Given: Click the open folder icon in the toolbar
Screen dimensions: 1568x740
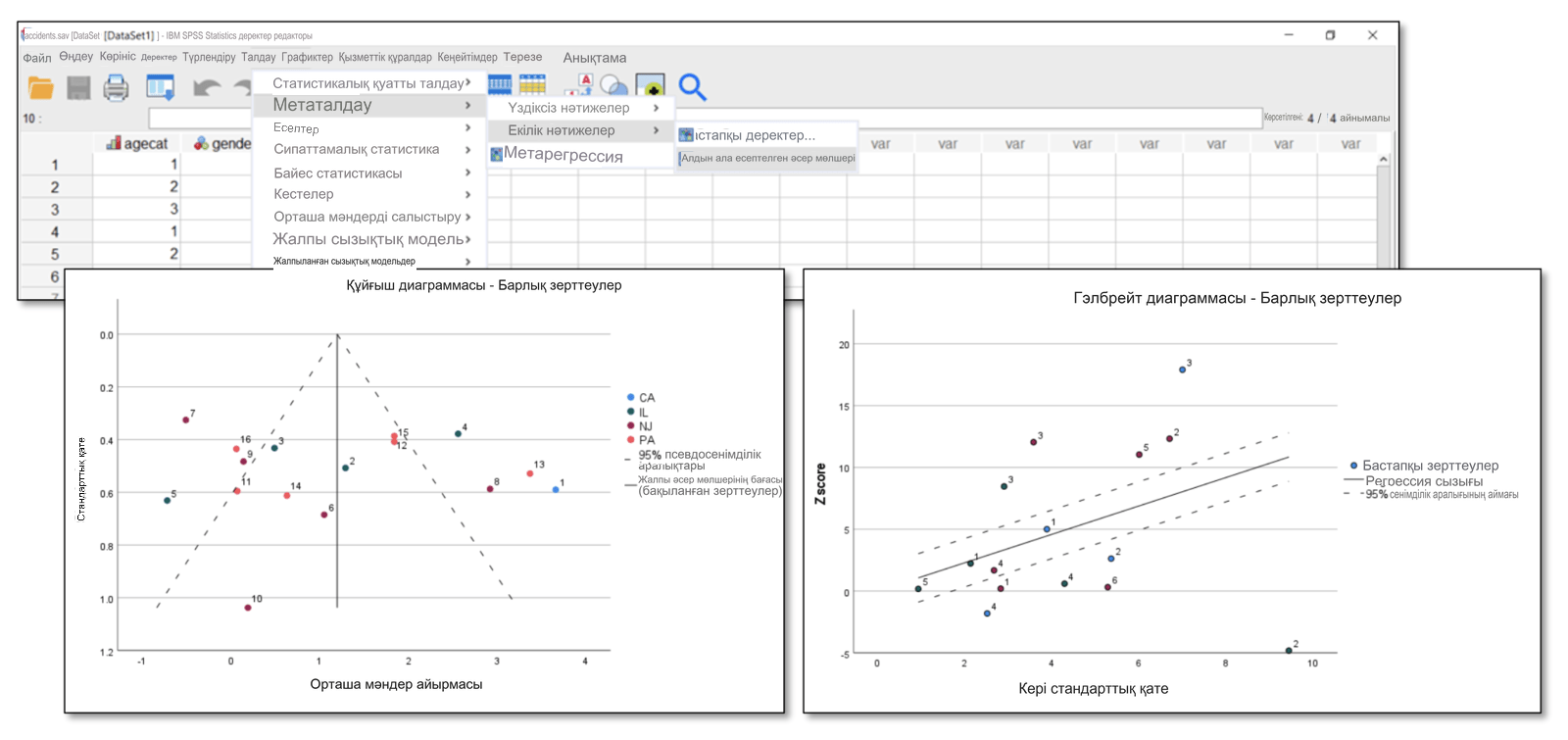Looking at the screenshot, I should (41, 88).
